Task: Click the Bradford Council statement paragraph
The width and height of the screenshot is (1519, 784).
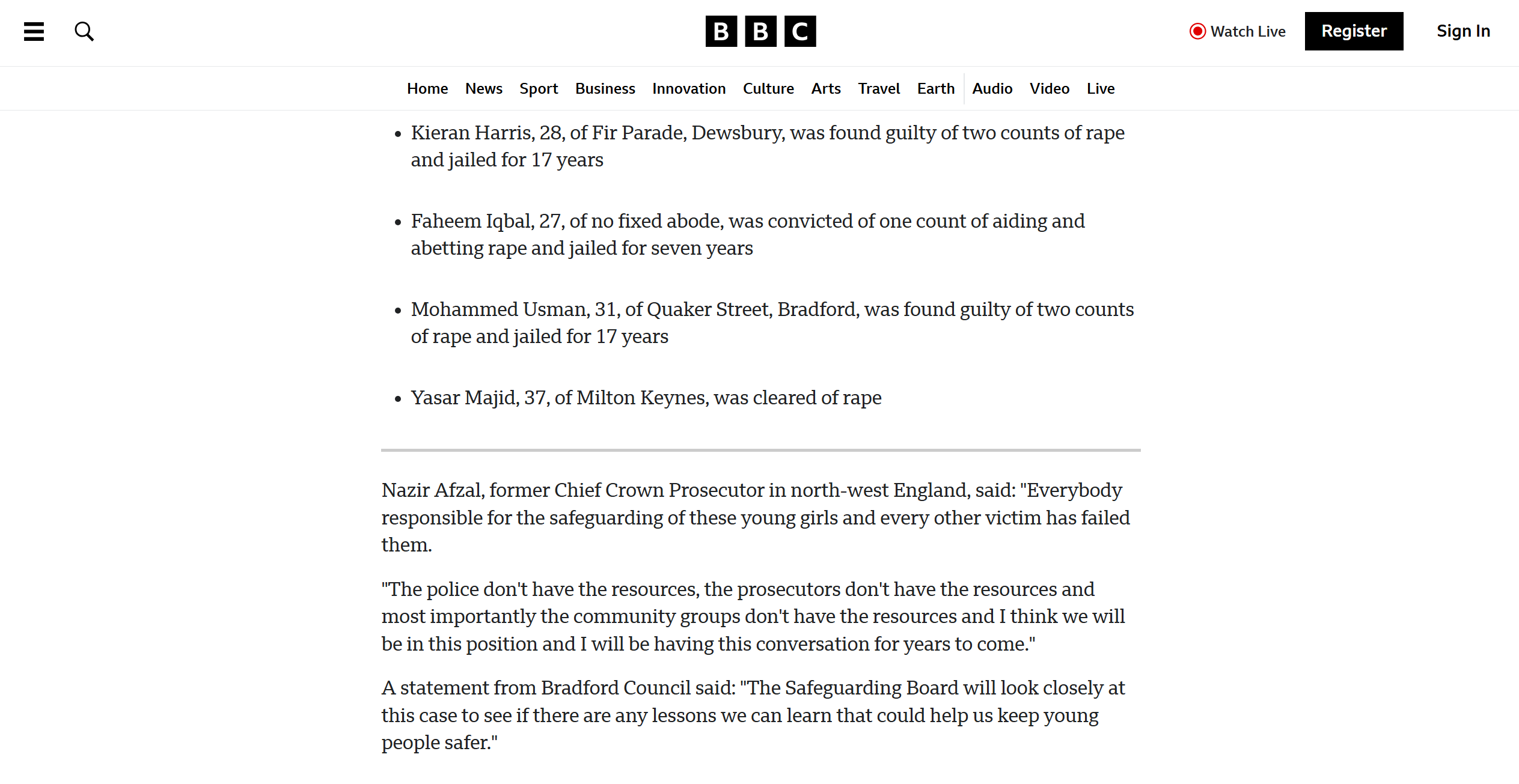Action: point(753,715)
